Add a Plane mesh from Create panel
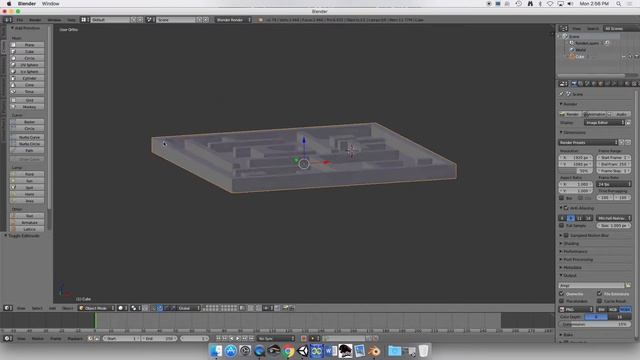The image size is (640, 360). pos(27,45)
